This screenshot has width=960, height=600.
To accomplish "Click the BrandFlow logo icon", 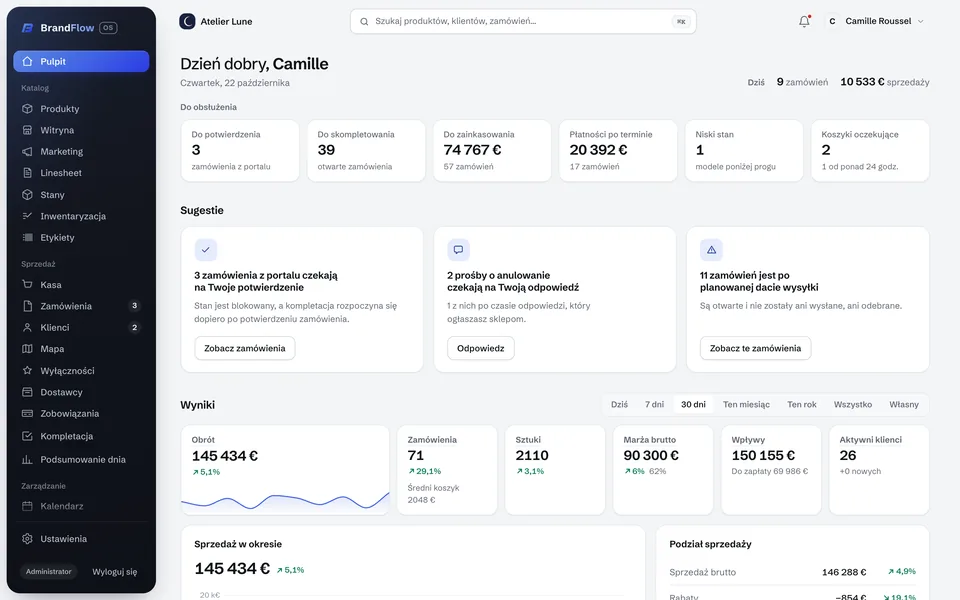I will 27,28.
